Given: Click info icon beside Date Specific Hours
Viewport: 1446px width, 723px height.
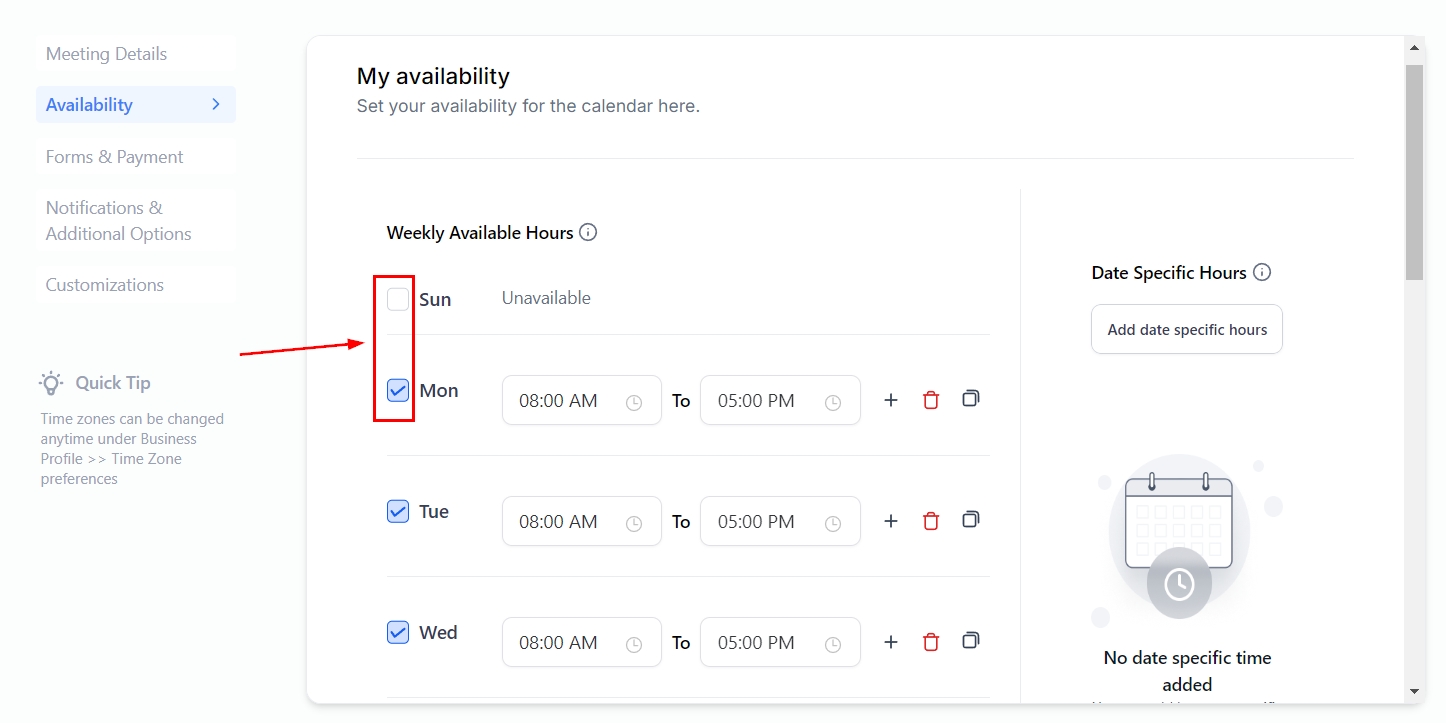Looking at the screenshot, I should pyautogui.click(x=1262, y=273).
